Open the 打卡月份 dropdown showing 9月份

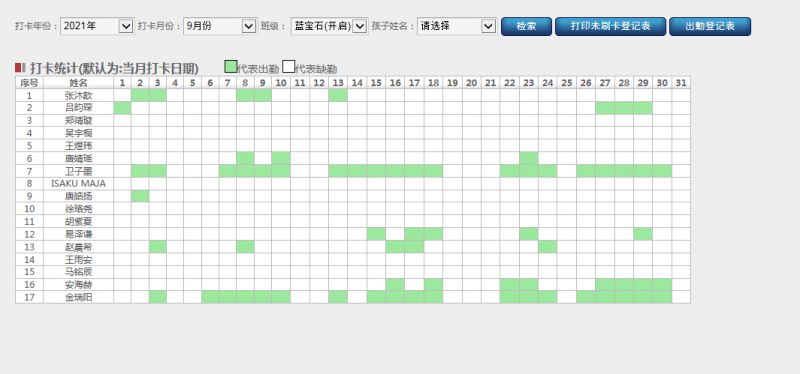(220, 26)
